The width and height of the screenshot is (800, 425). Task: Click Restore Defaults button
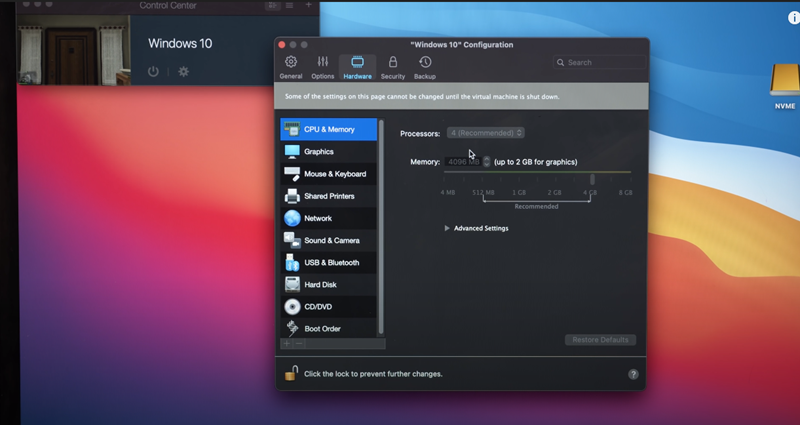click(x=601, y=340)
